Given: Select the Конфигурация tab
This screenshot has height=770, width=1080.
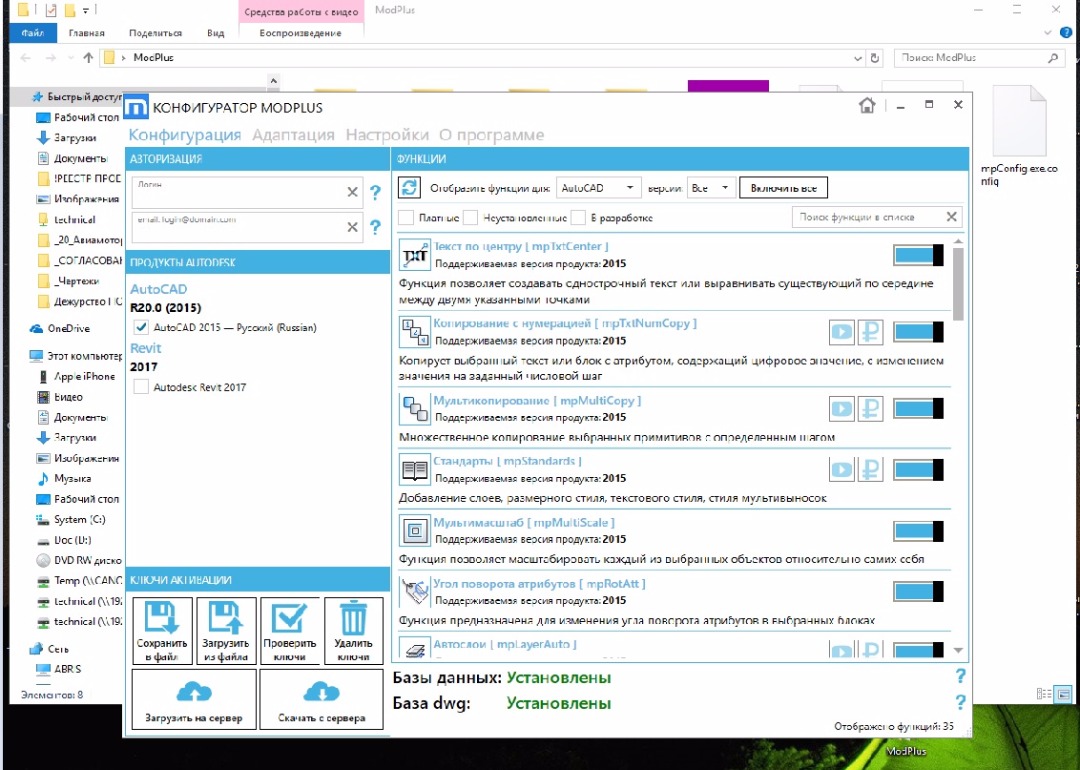Looking at the screenshot, I should point(185,135).
